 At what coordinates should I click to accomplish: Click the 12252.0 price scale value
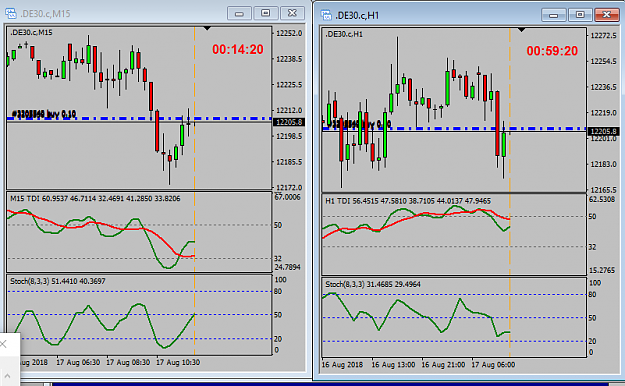click(289, 33)
